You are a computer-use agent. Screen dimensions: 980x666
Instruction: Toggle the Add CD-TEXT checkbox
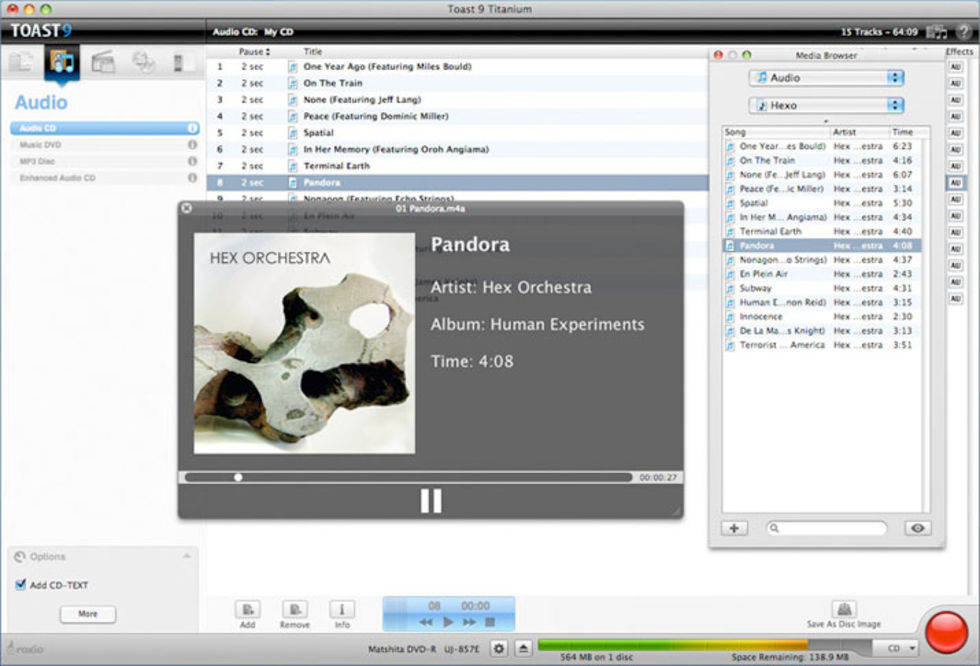tap(21, 585)
